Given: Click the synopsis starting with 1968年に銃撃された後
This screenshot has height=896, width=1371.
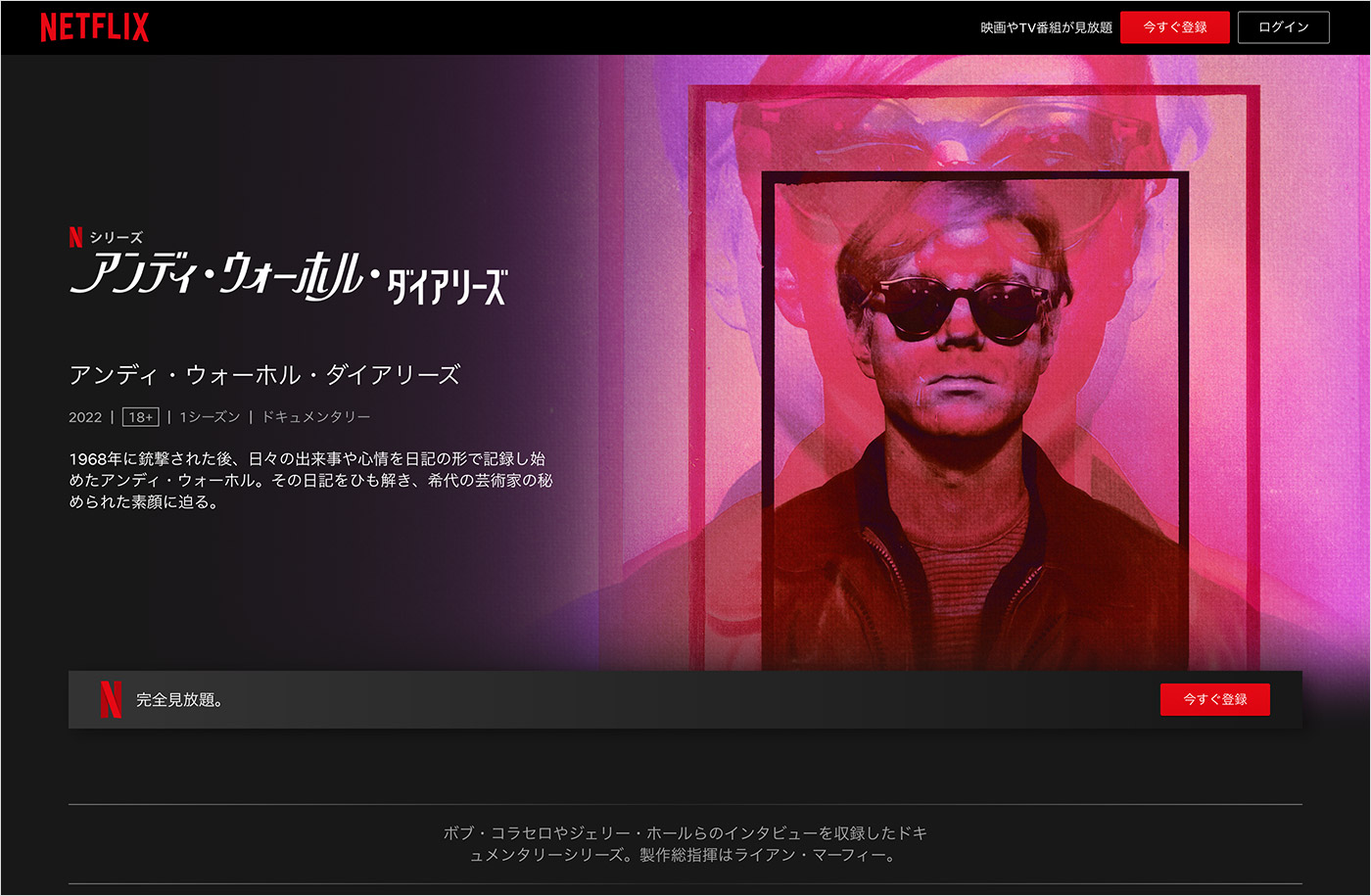Looking at the screenshot, I should [x=310, y=480].
